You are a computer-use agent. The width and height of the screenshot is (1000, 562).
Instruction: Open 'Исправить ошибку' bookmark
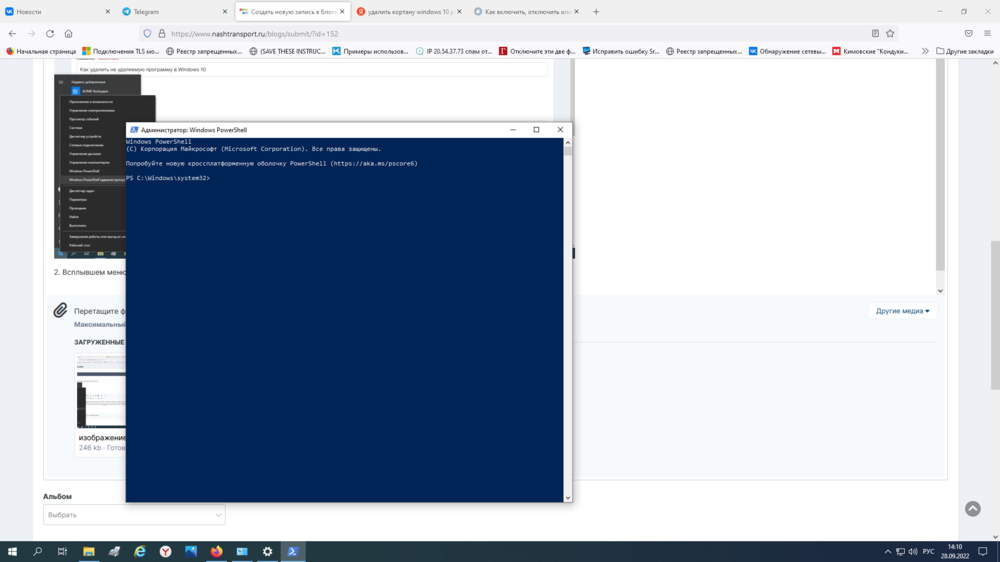[621, 51]
